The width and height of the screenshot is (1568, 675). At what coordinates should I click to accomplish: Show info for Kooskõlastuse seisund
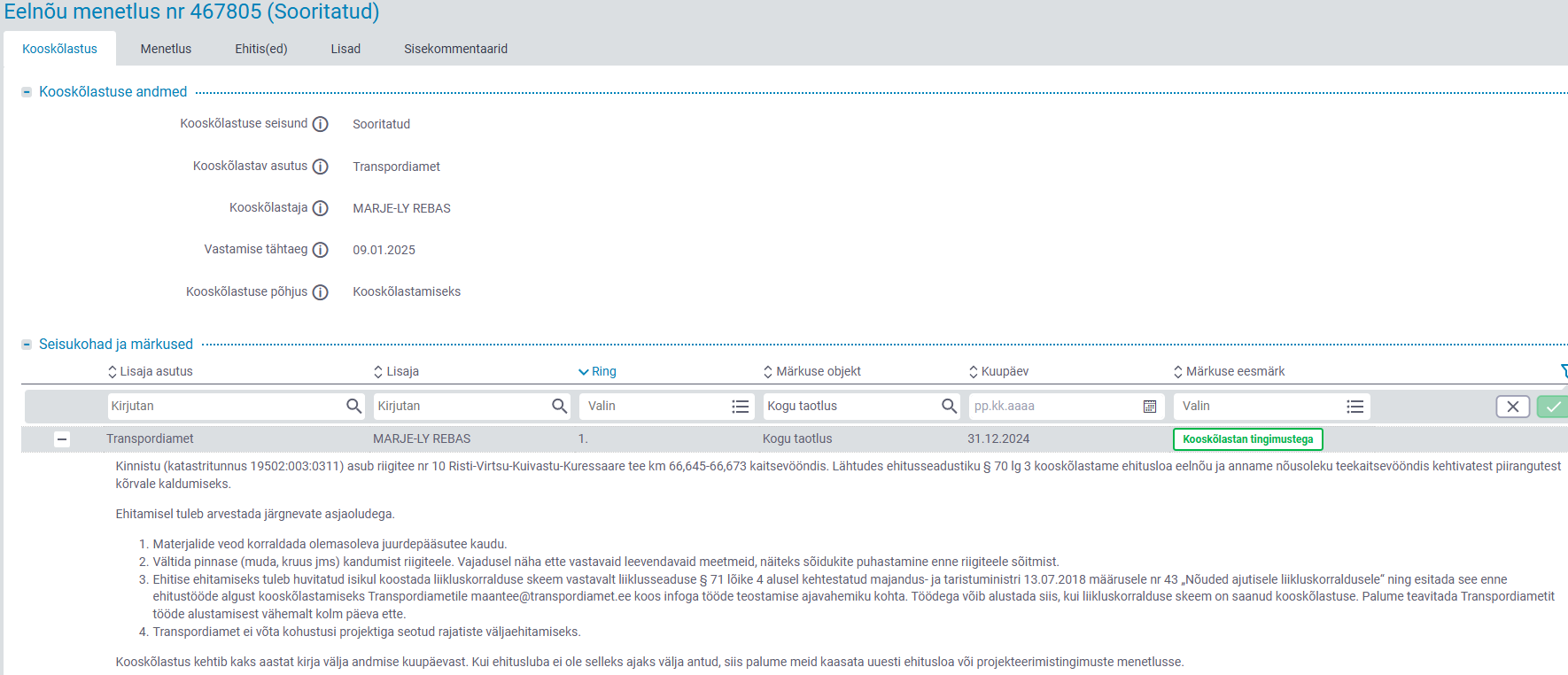point(321,125)
